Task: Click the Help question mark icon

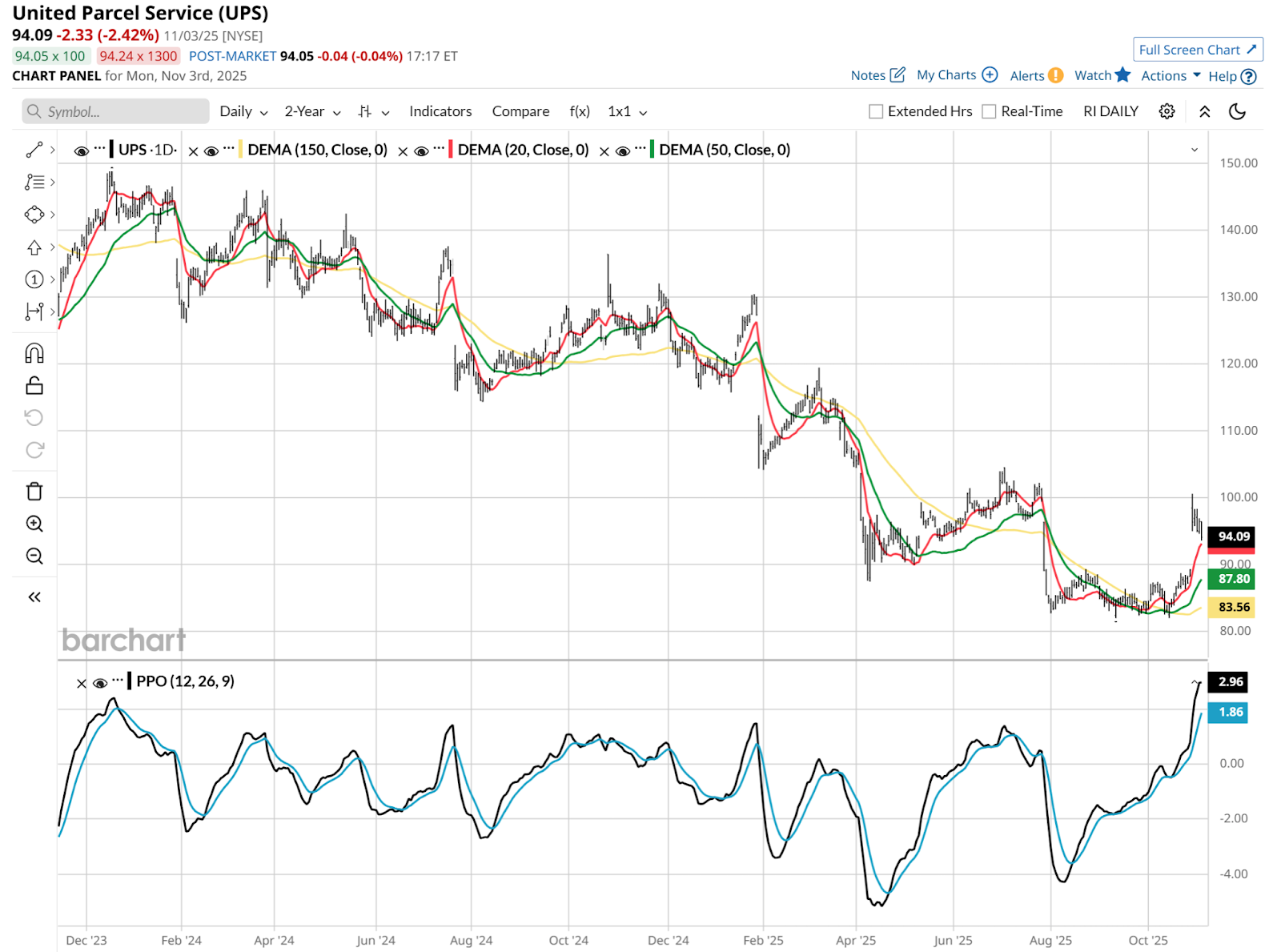Action: click(x=1249, y=76)
